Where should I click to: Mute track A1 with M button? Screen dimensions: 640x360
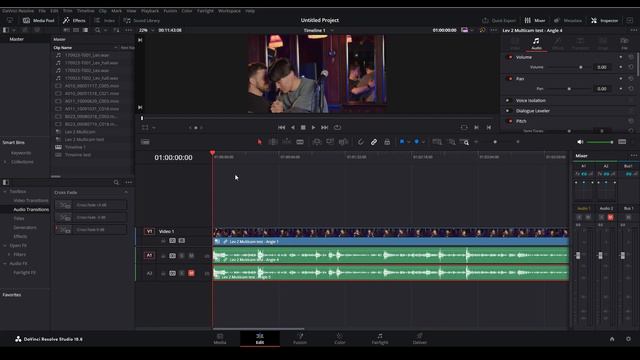point(191,256)
